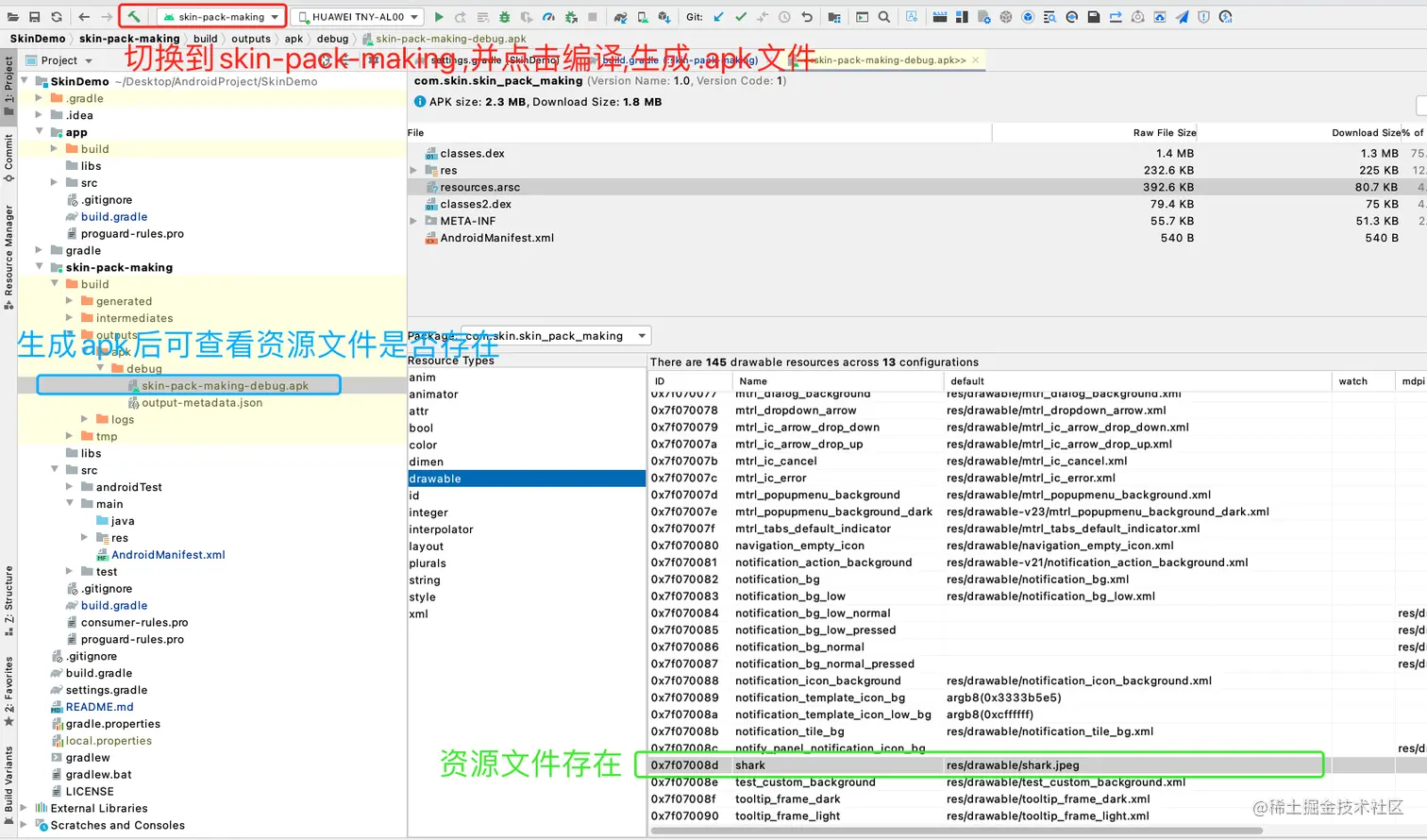Open the Favorites side tool window
The image size is (1427, 840).
pos(8,691)
